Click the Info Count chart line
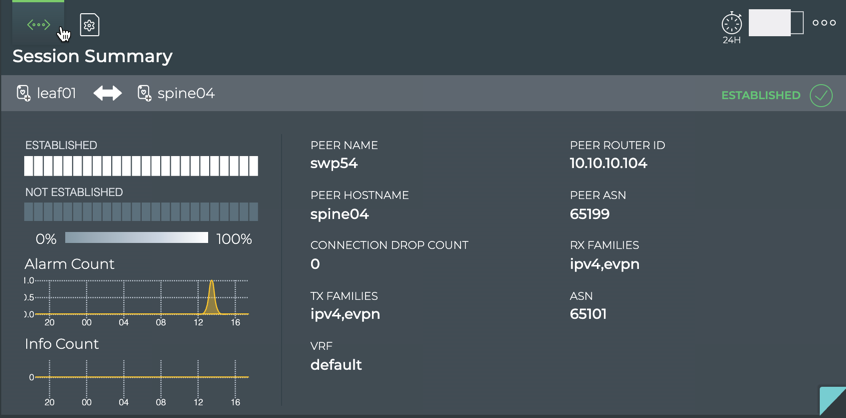Screen dimensions: 846x418 (140, 377)
